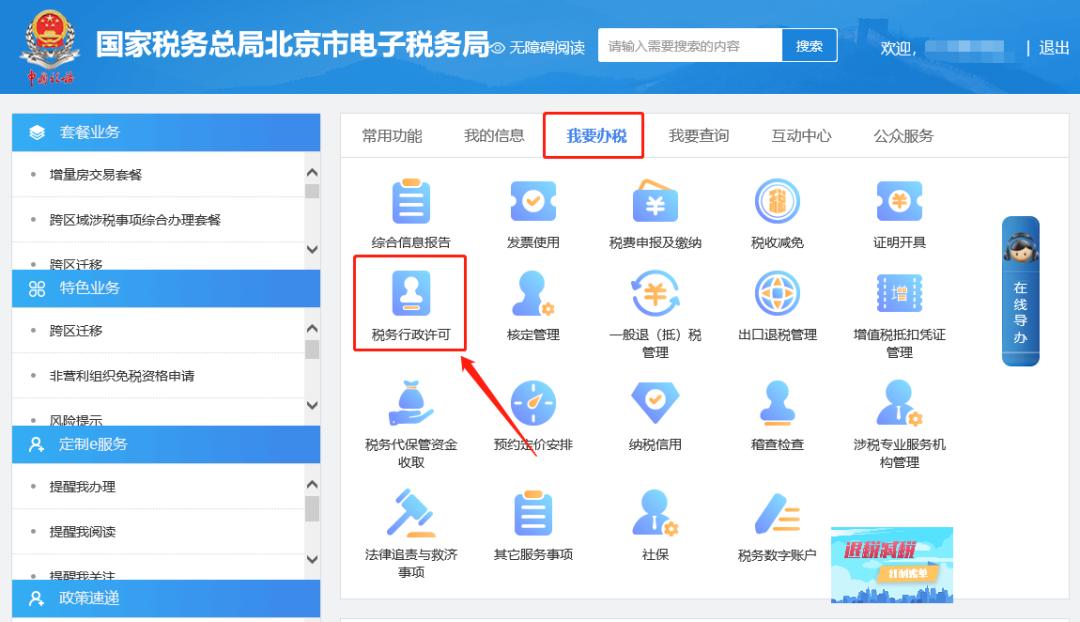The image size is (1080, 622).
Task: Open 综合信息报告 icon
Action: [x=411, y=202]
